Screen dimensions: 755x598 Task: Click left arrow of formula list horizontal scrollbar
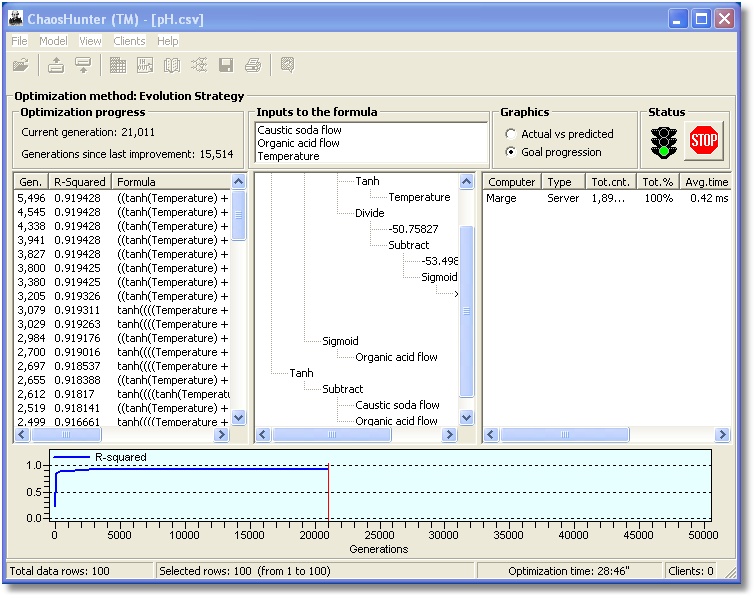[22, 435]
